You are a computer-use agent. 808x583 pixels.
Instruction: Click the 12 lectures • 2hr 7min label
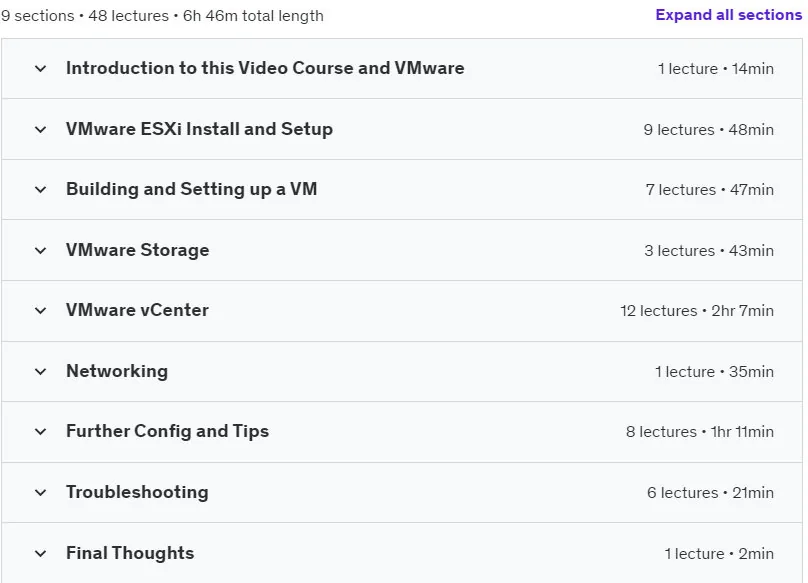697,311
